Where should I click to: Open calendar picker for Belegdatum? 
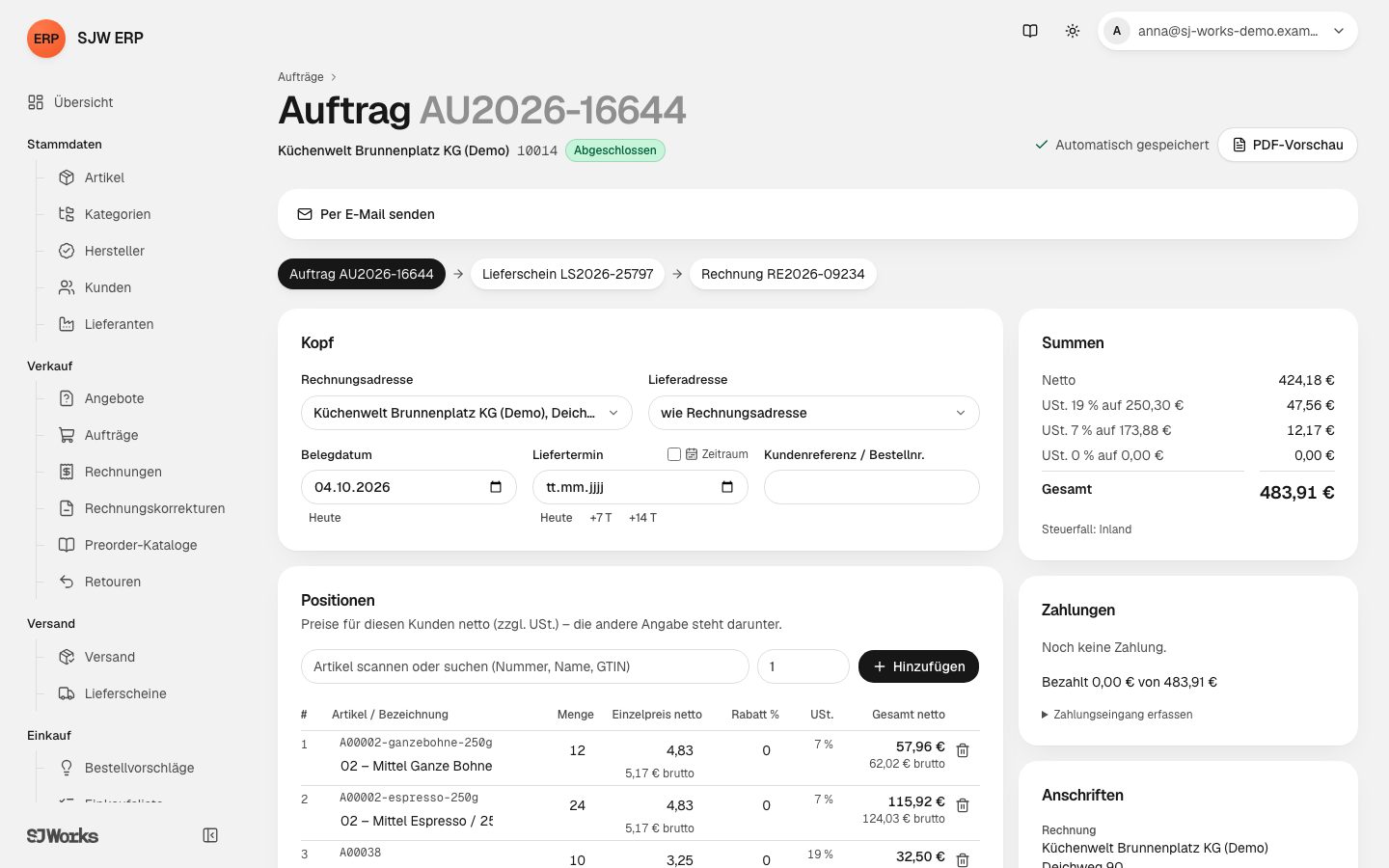coord(496,487)
